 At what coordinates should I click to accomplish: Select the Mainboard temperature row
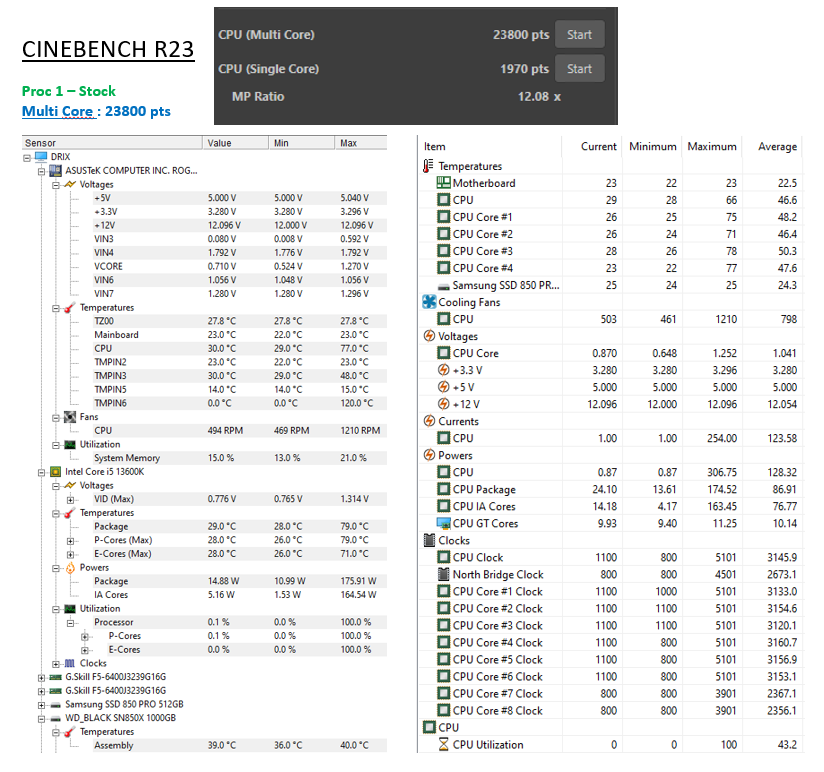pos(240,335)
